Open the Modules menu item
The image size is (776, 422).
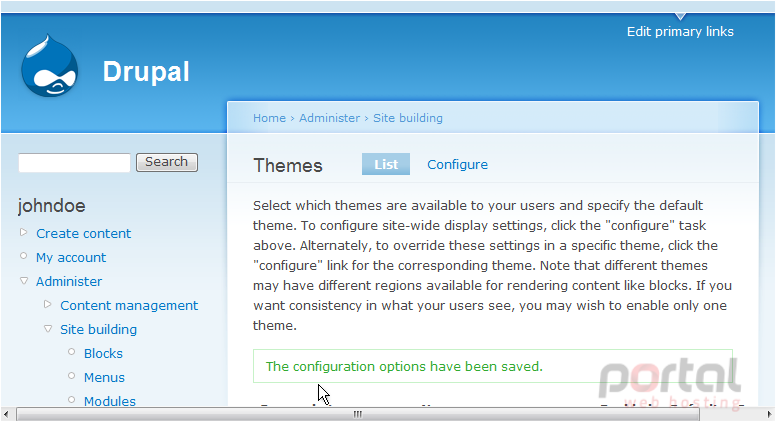pyautogui.click(x=110, y=401)
